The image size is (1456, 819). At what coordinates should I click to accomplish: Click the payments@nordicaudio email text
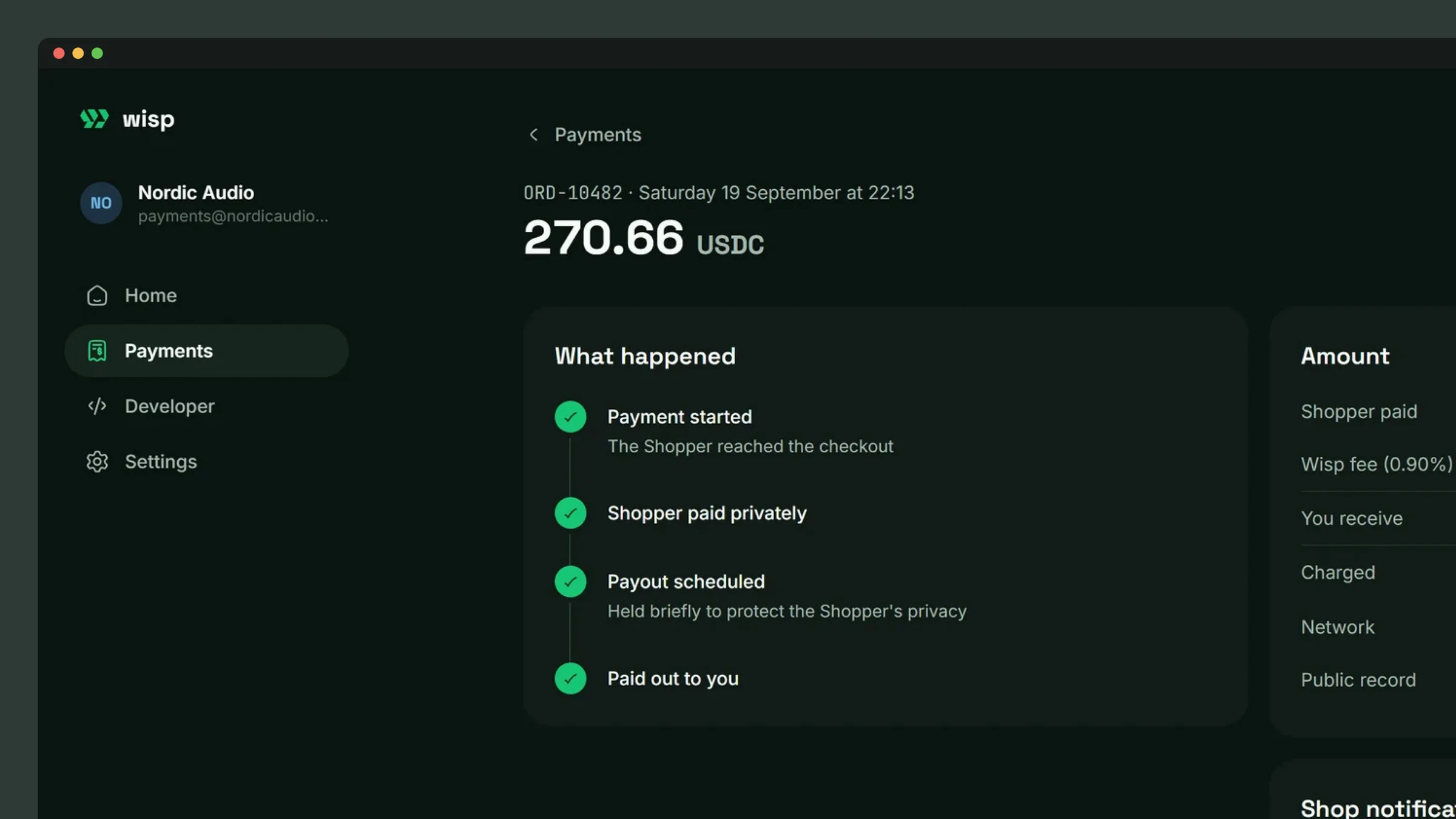[x=233, y=216]
